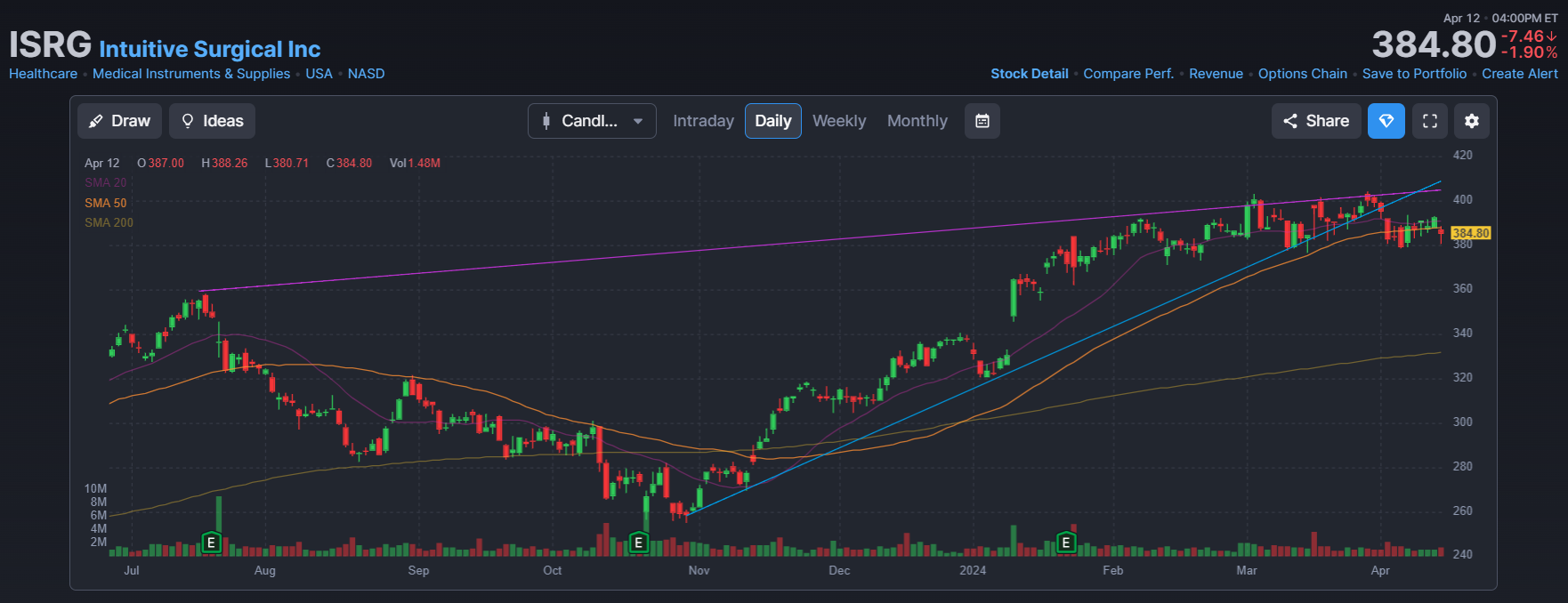Click the July earnings E marker

tap(211, 543)
